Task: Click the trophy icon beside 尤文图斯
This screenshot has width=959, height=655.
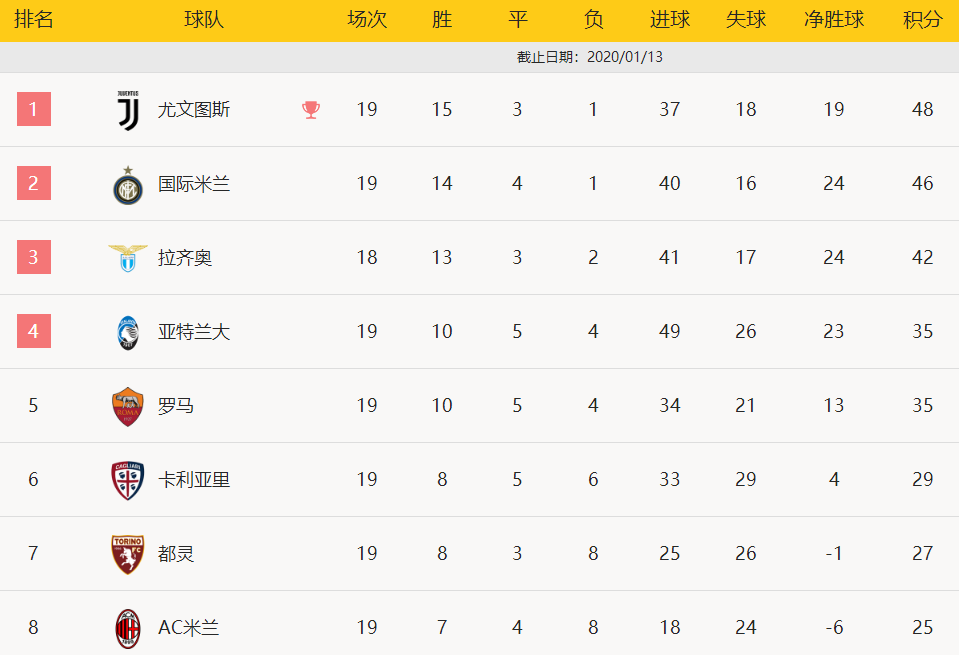Action: [311, 109]
